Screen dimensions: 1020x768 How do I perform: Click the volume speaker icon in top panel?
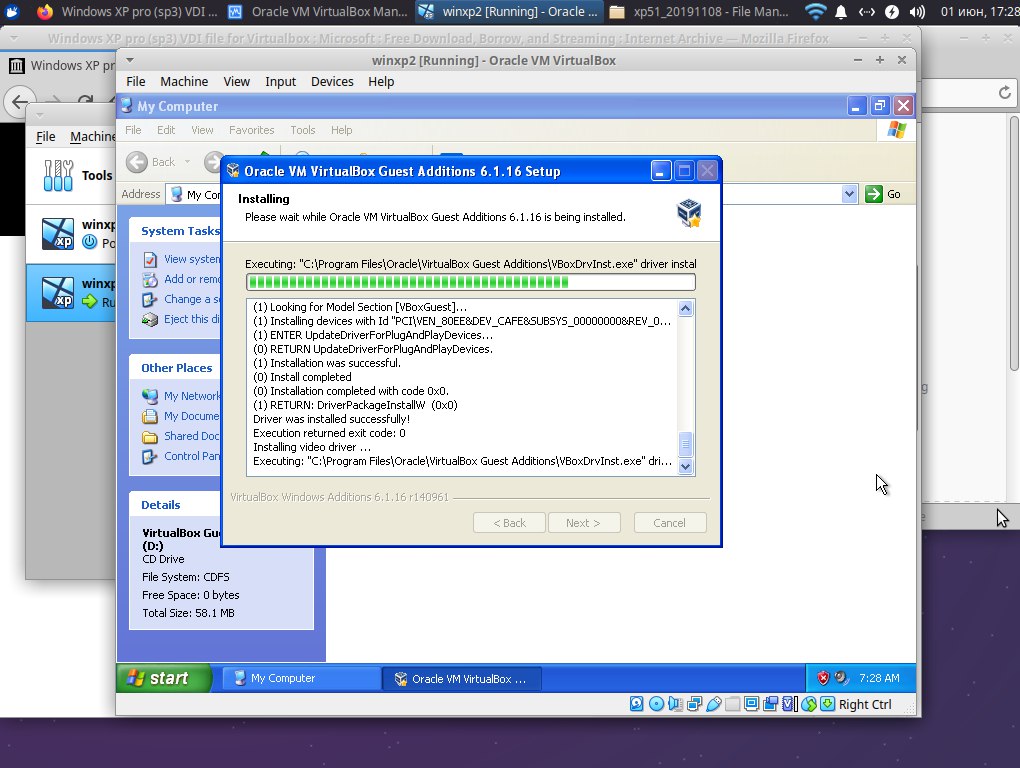pos(917,12)
